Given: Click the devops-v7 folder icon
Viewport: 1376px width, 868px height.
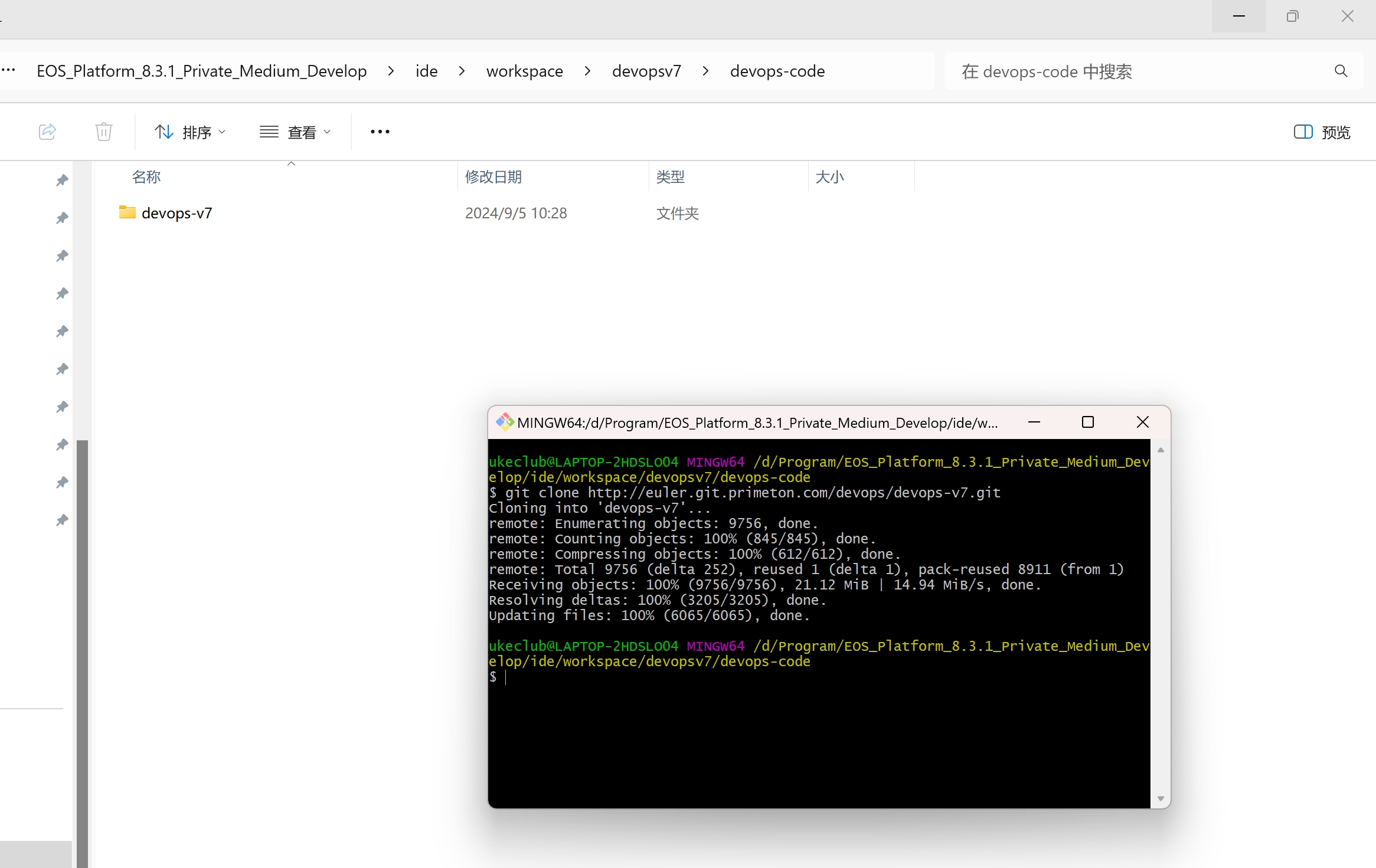Looking at the screenshot, I should [126, 212].
